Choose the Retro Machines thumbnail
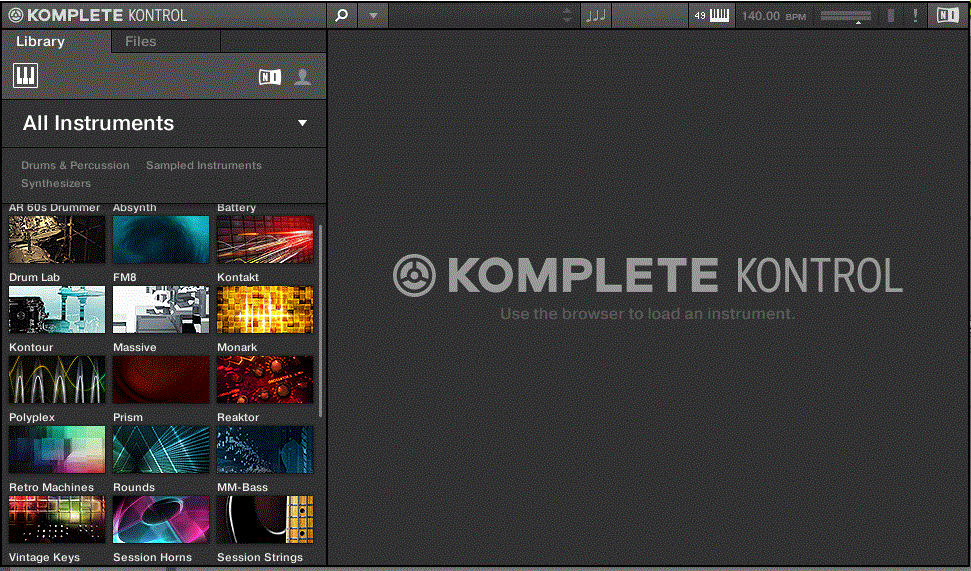This screenshot has height=571, width=971. pos(57,519)
